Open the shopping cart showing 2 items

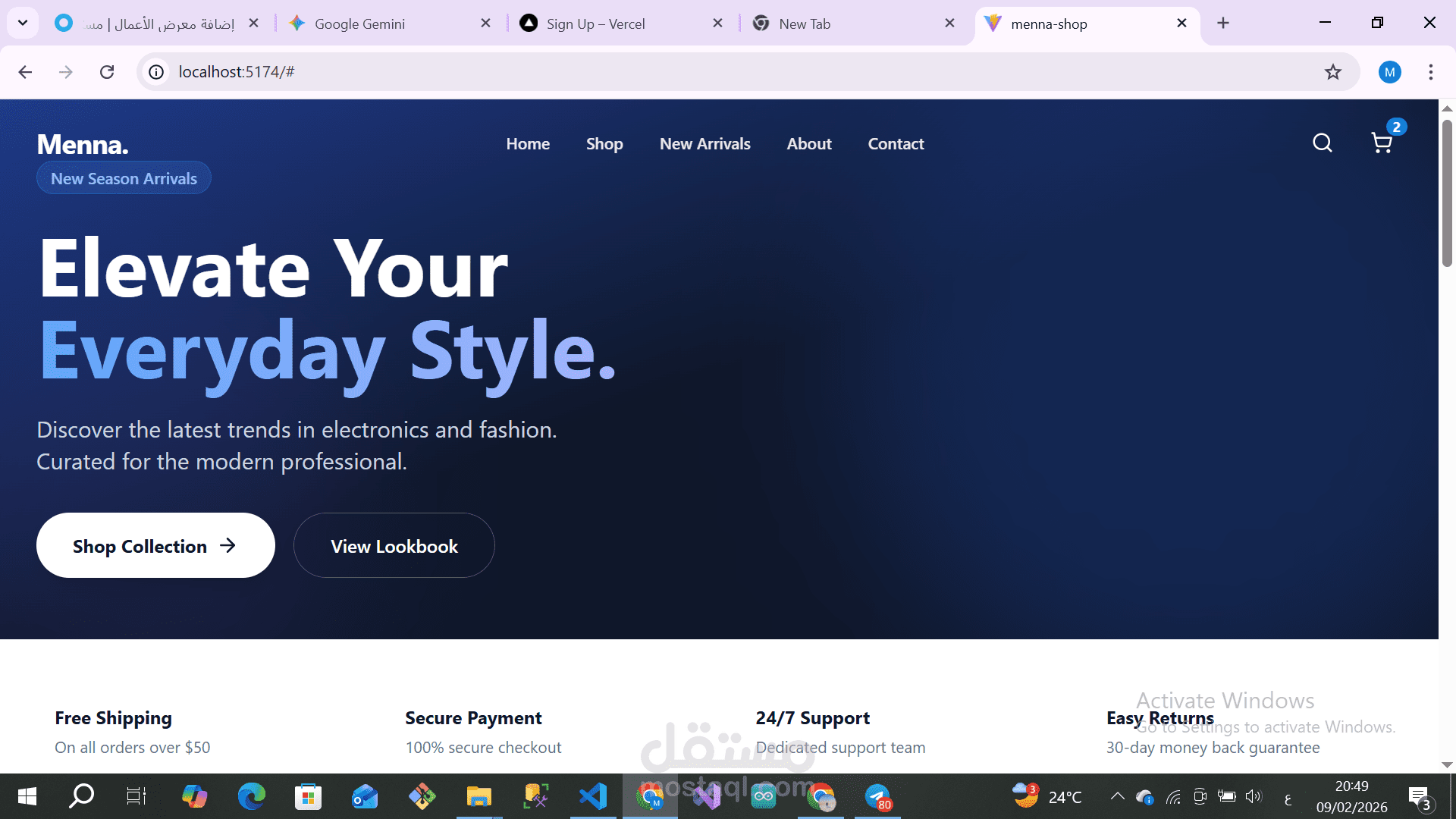pyautogui.click(x=1381, y=144)
